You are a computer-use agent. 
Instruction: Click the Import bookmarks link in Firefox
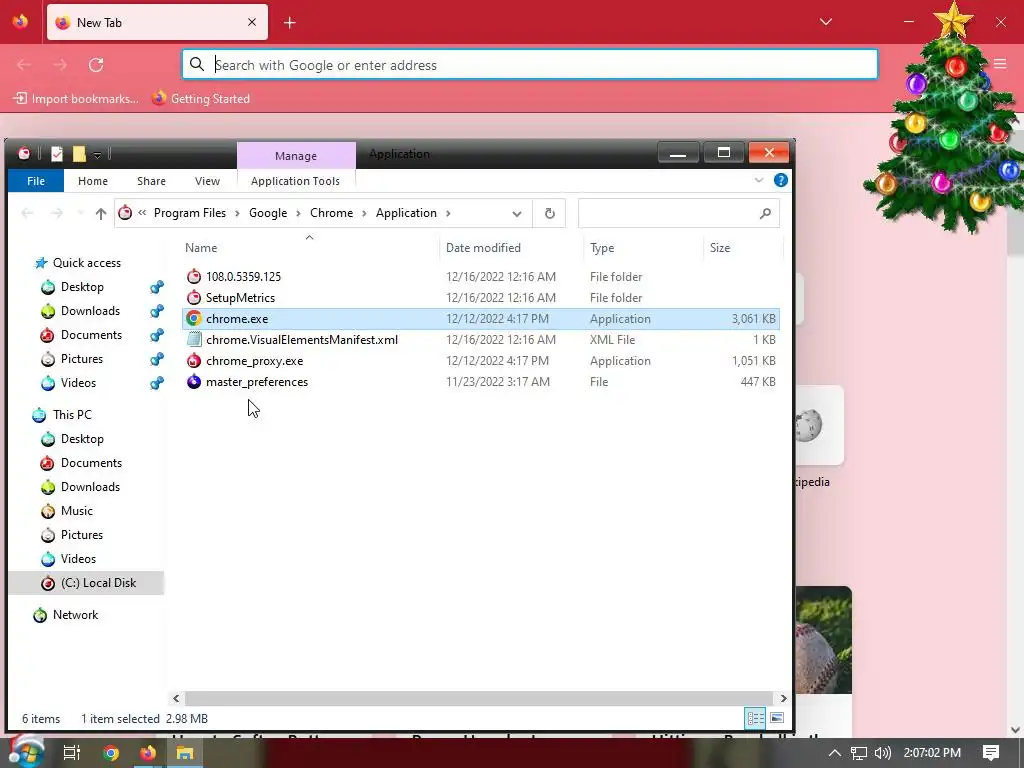point(76,99)
